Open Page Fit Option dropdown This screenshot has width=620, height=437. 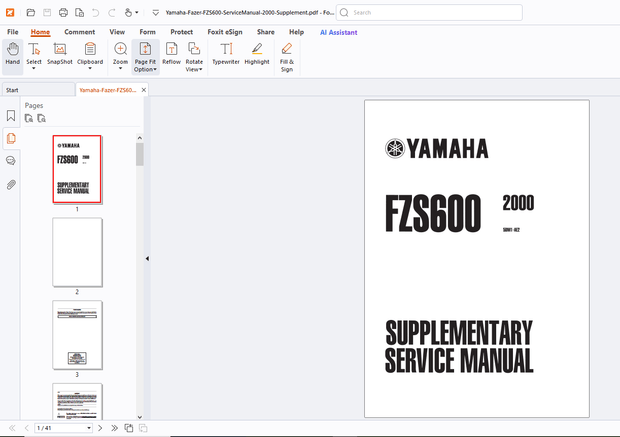click(146, 57)
